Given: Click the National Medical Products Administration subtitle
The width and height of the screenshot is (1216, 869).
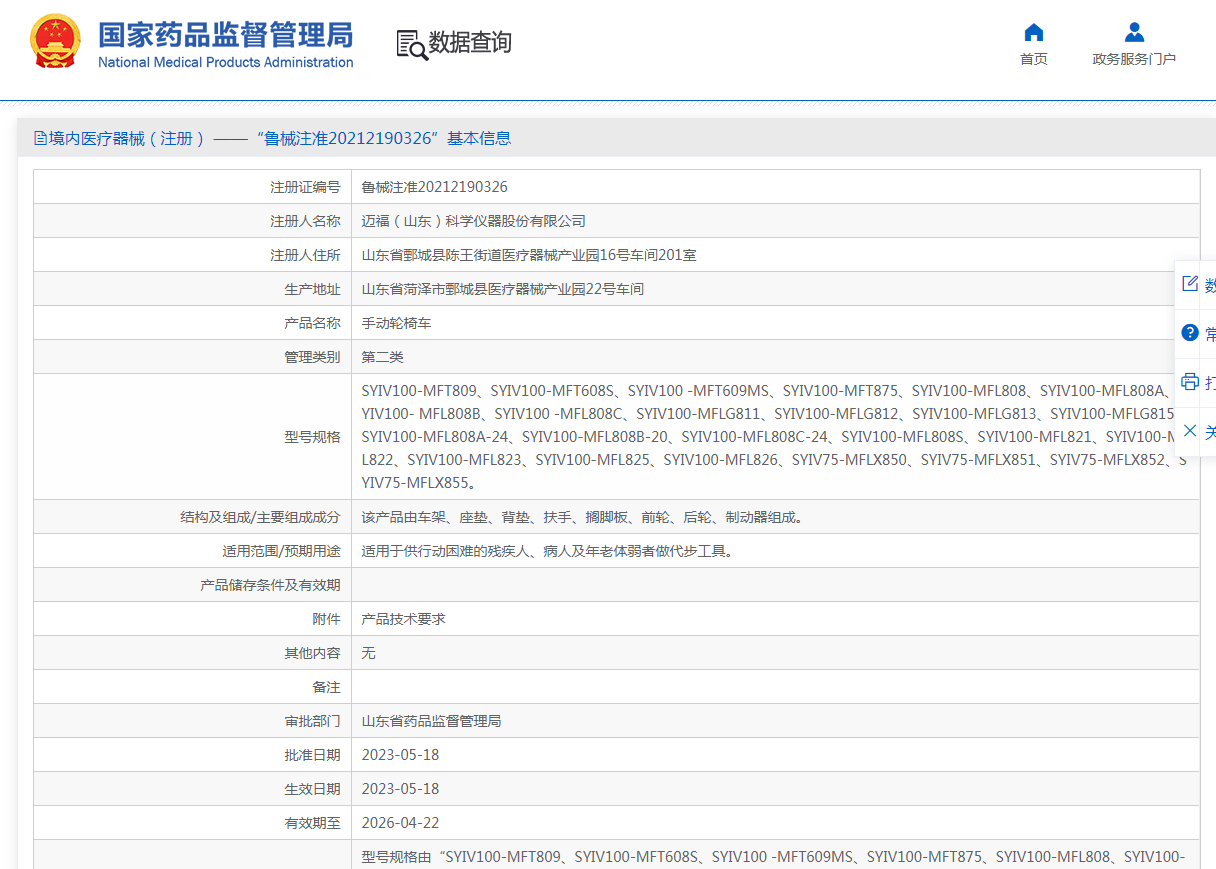Looking at the screenshot, I should (x=225, y=62).
